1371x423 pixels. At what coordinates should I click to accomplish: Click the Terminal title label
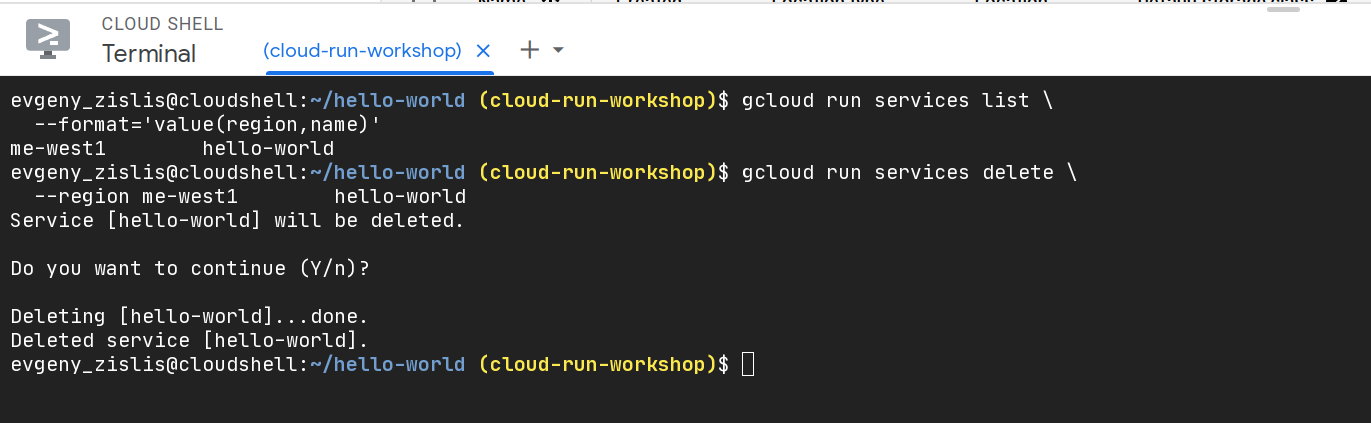coord(149,54)
